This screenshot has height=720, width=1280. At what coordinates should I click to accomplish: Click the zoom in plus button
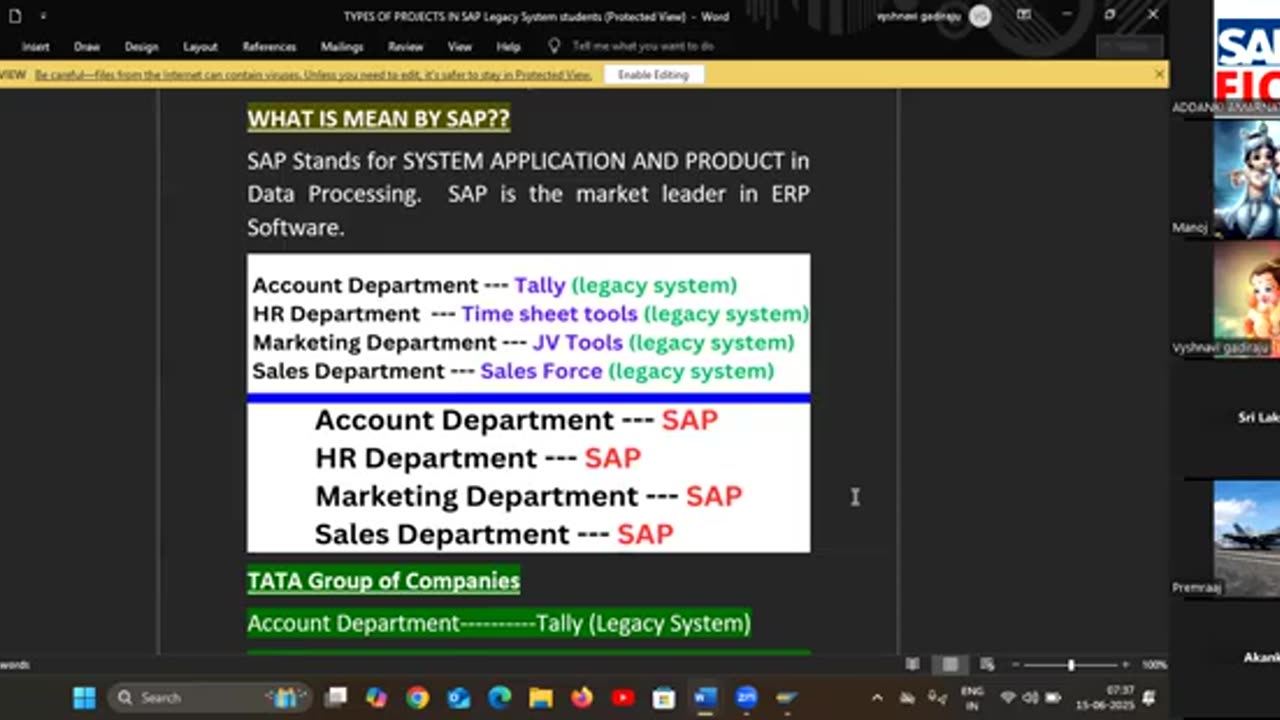pos(1125,665)
